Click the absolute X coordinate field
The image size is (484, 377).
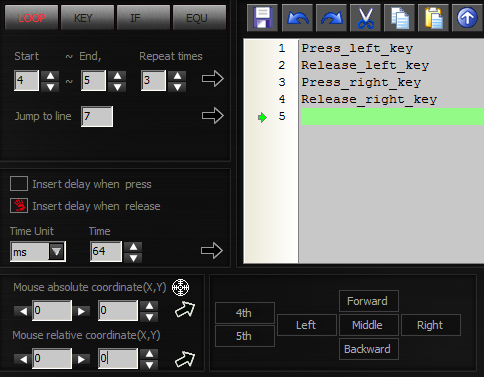click(x=52, y=310)
